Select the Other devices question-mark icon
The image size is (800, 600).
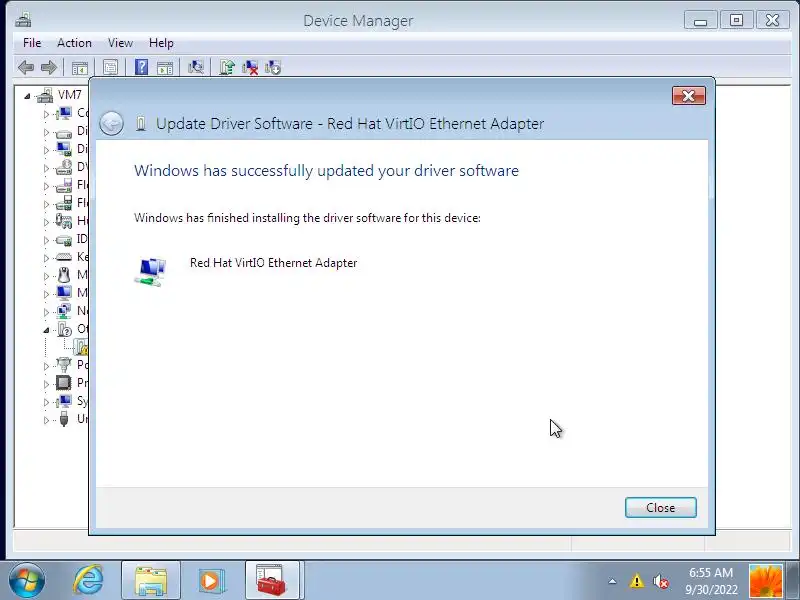click(64, 329)
